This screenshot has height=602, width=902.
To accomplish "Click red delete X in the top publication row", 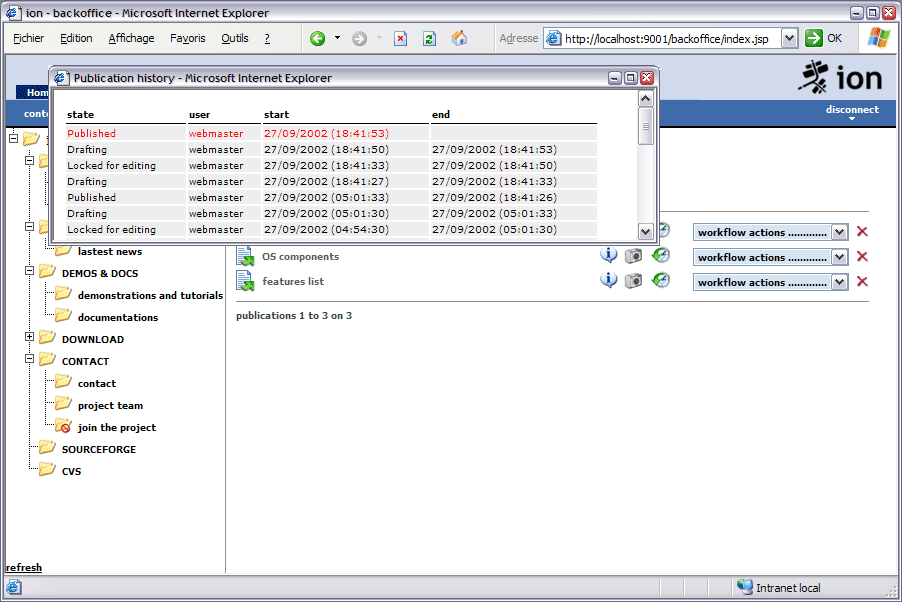I will click(862, 231).
